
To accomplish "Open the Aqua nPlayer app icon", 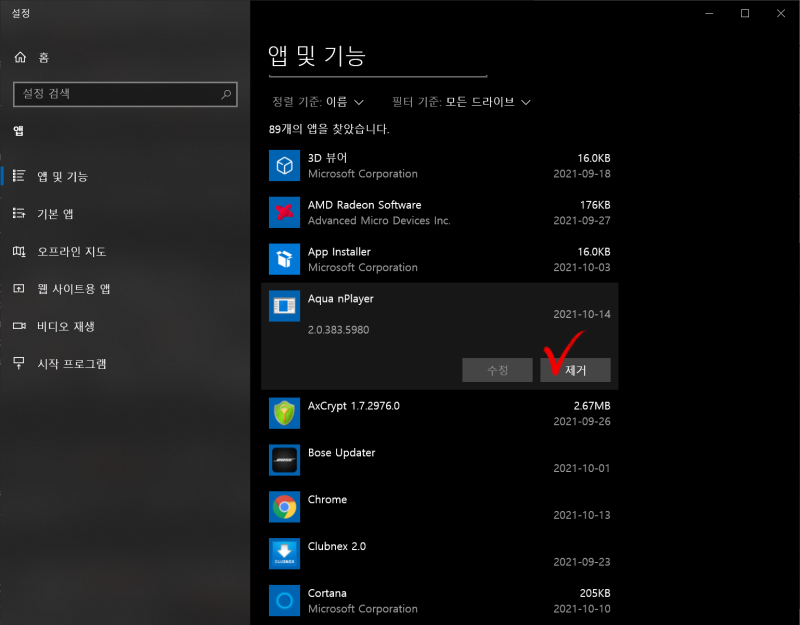I will [284, 306].
